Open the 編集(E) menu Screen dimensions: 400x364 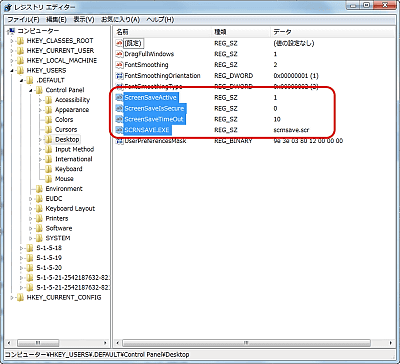coord(56,20)
